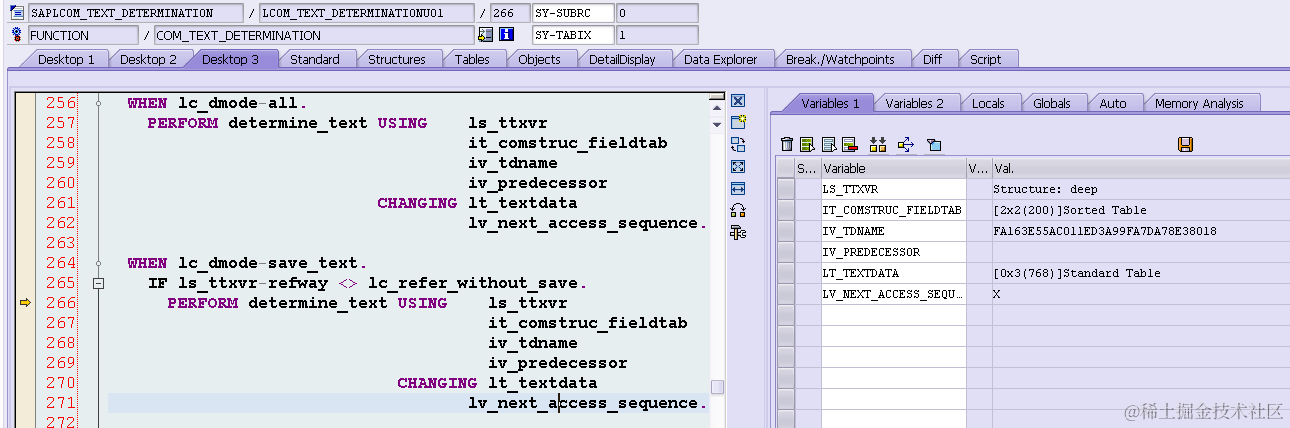1290x428 pixels.
Task: Click the list icon with red bar
Action: (x=849, y=145)
